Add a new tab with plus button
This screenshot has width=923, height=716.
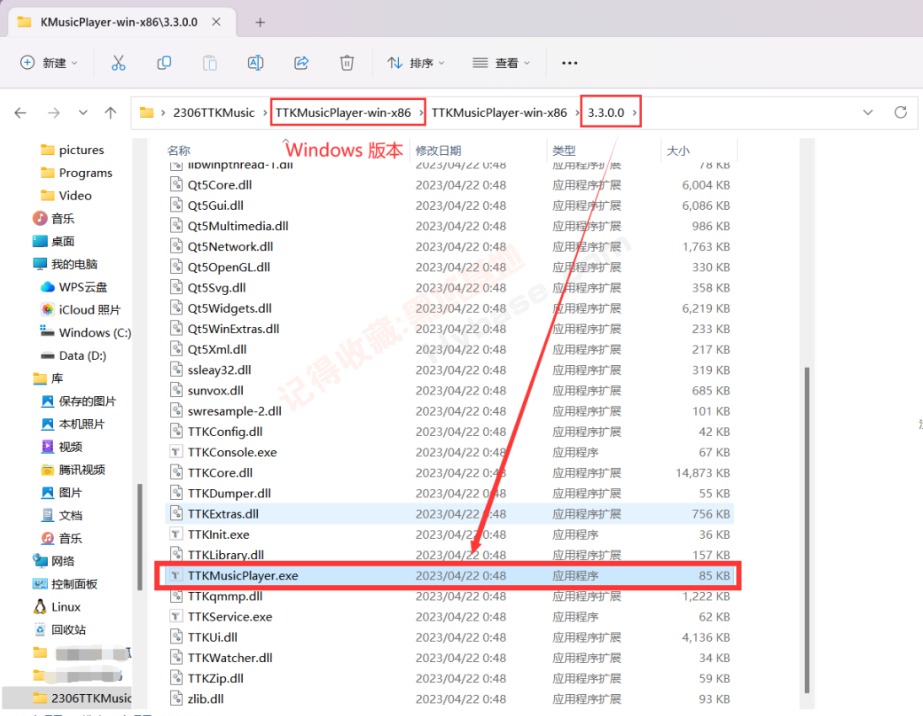tap(260, 22)
